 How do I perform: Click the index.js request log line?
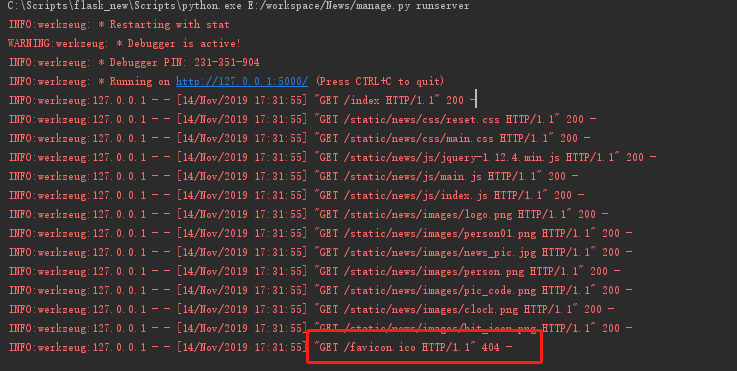point(297,195)
